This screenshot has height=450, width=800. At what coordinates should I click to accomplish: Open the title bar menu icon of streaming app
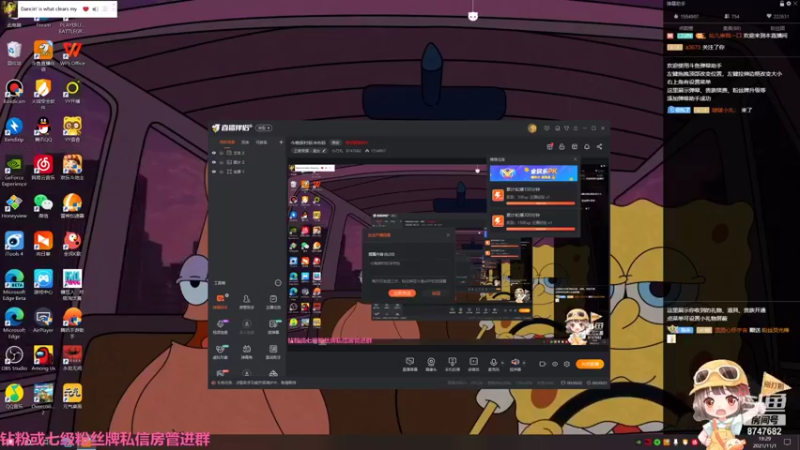click(x=576, y=128)
